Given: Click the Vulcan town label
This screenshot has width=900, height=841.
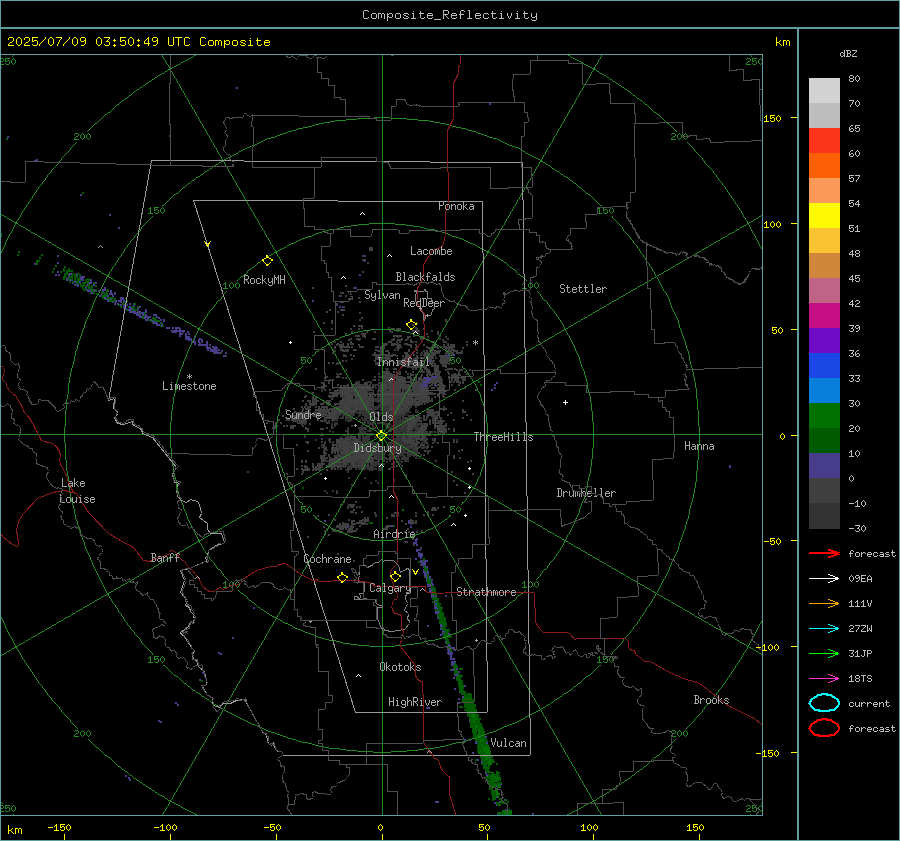Looking at the screenshot, I should (508, 743).
